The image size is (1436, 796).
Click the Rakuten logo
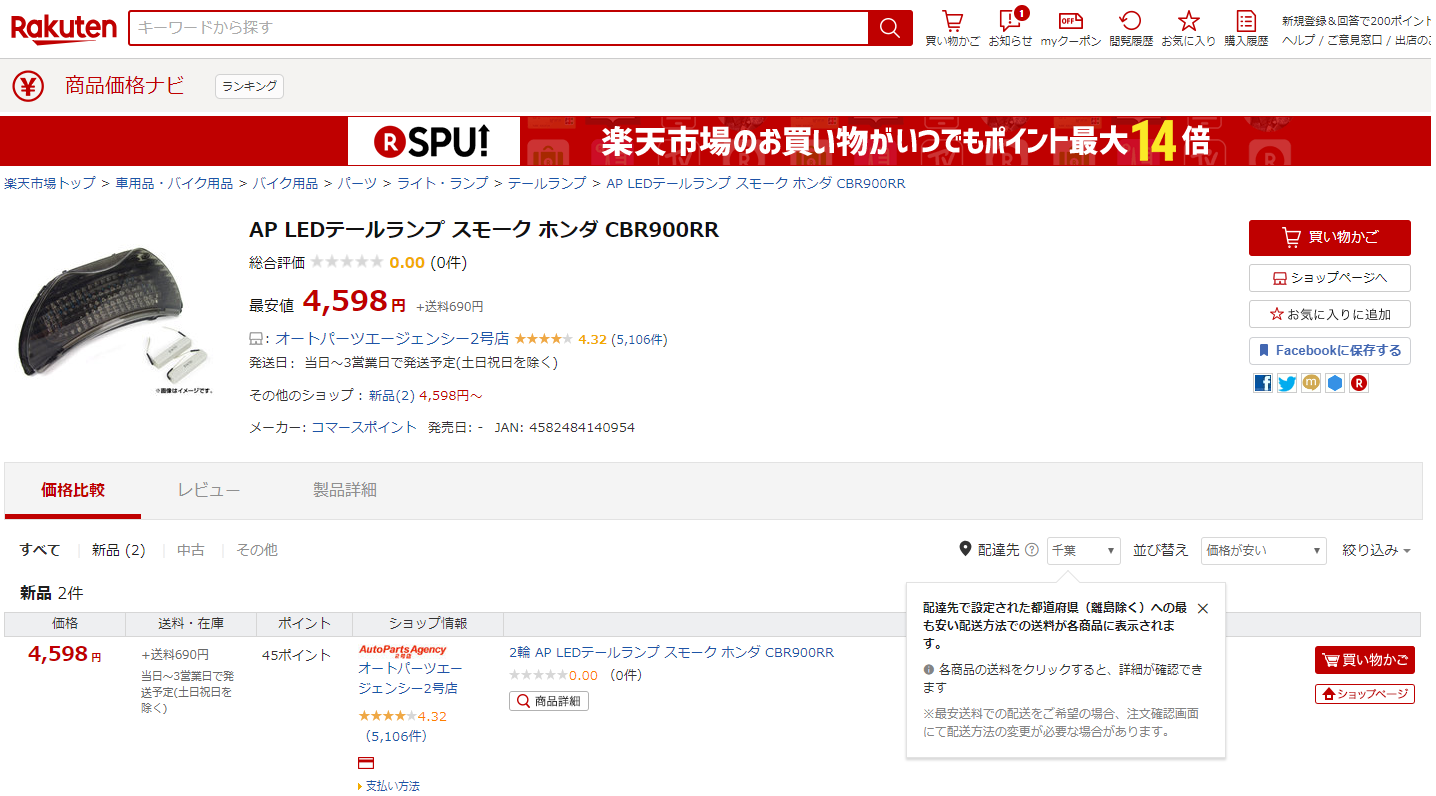[64, 28]
